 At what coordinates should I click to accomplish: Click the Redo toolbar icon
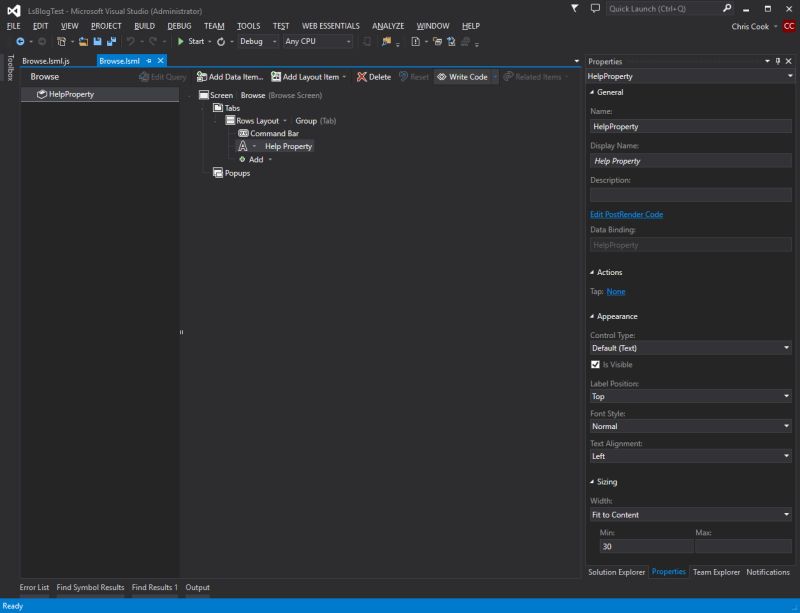point(153,41)
